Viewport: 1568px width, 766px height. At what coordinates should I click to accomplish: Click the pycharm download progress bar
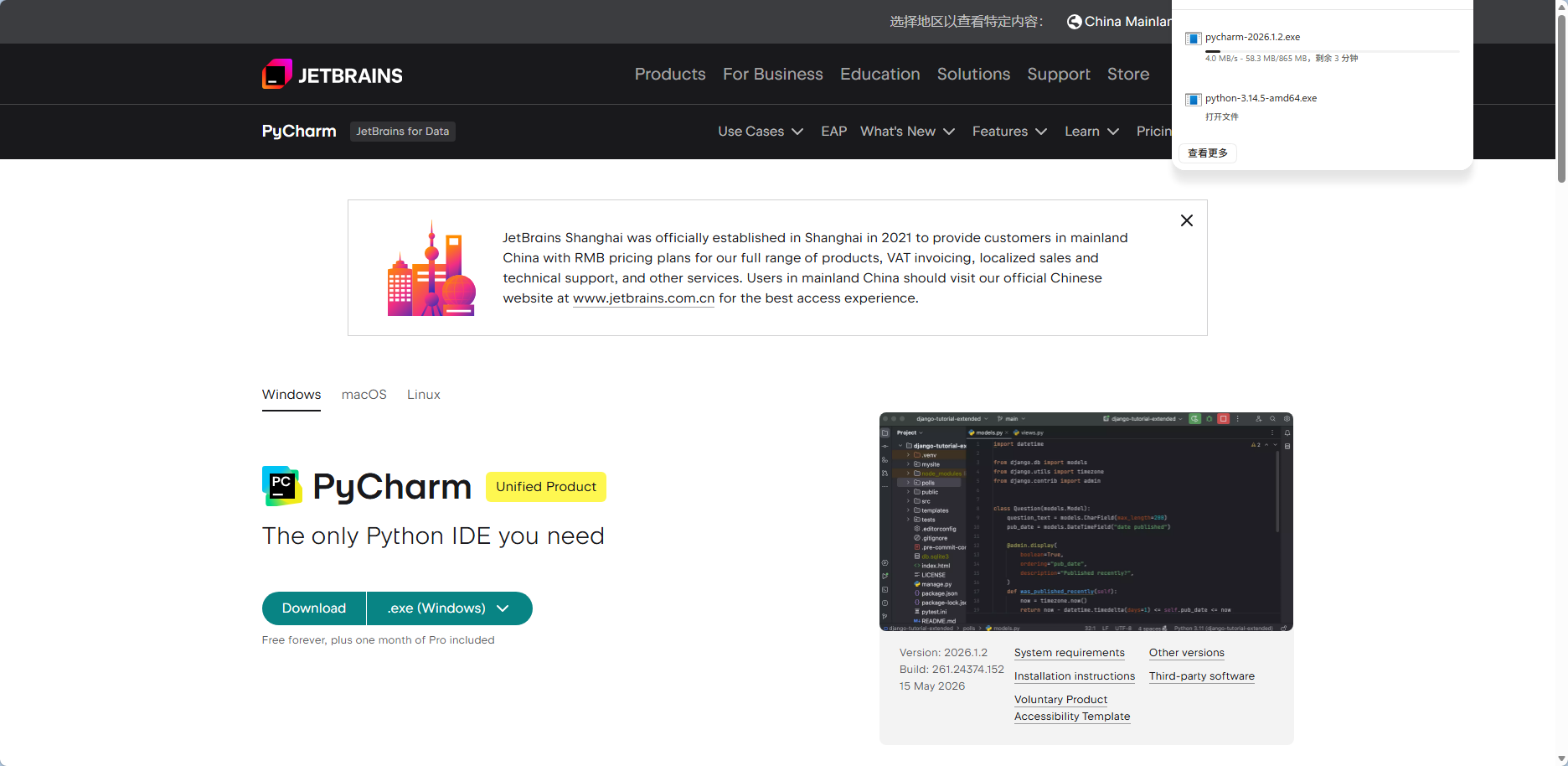click(1332, 52)
